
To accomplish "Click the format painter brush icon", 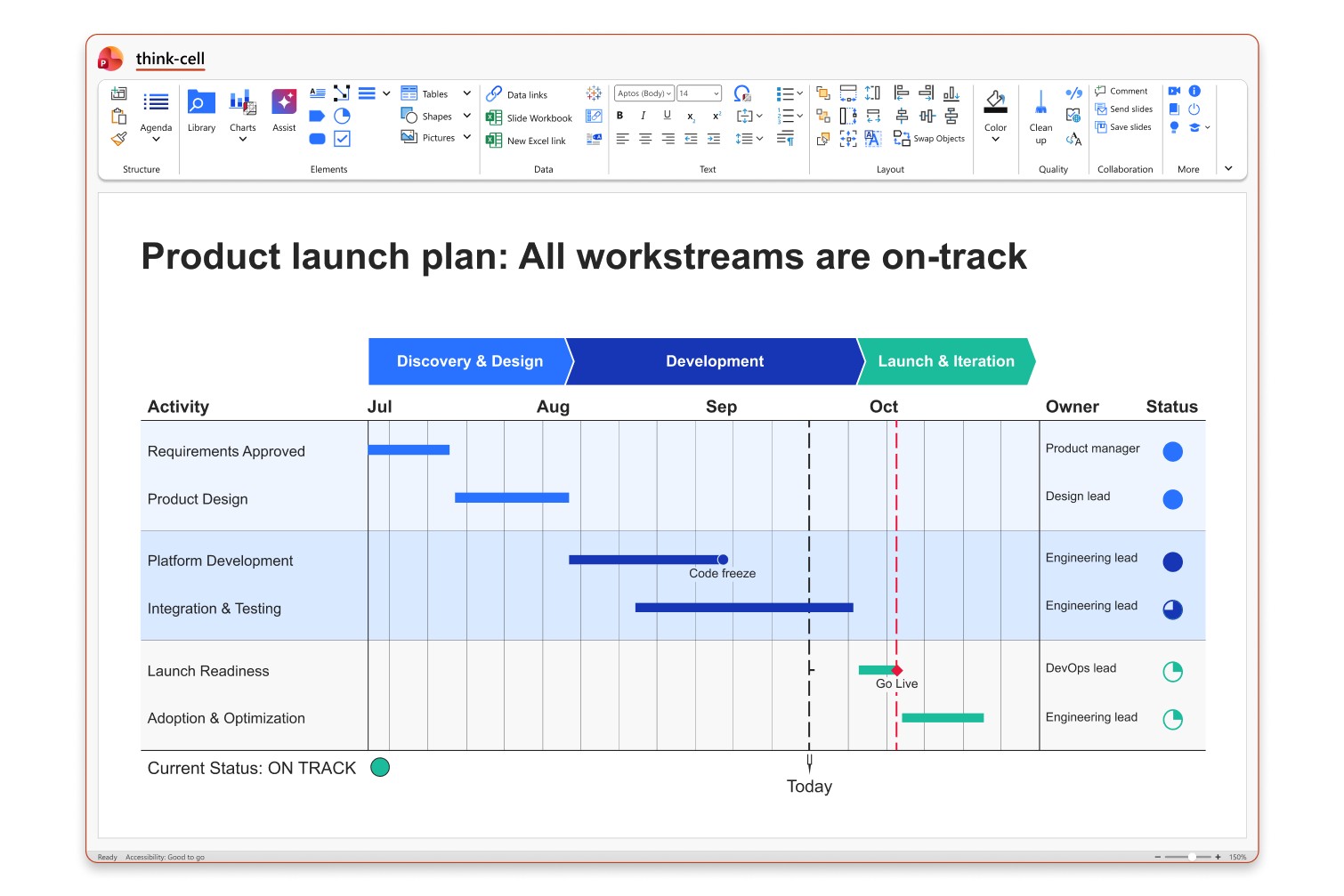I will coord(118,139).
